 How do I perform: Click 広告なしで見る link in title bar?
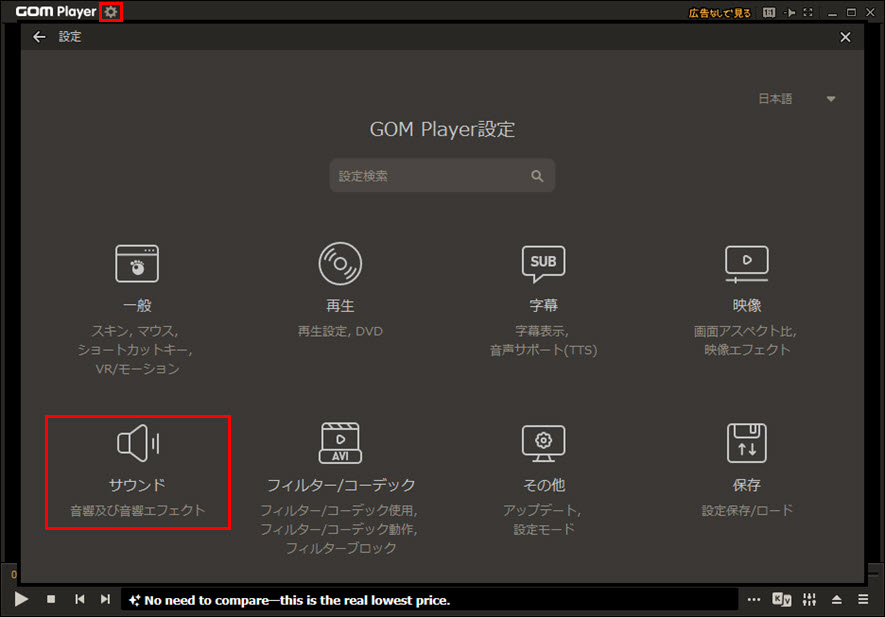pos(720,13)
